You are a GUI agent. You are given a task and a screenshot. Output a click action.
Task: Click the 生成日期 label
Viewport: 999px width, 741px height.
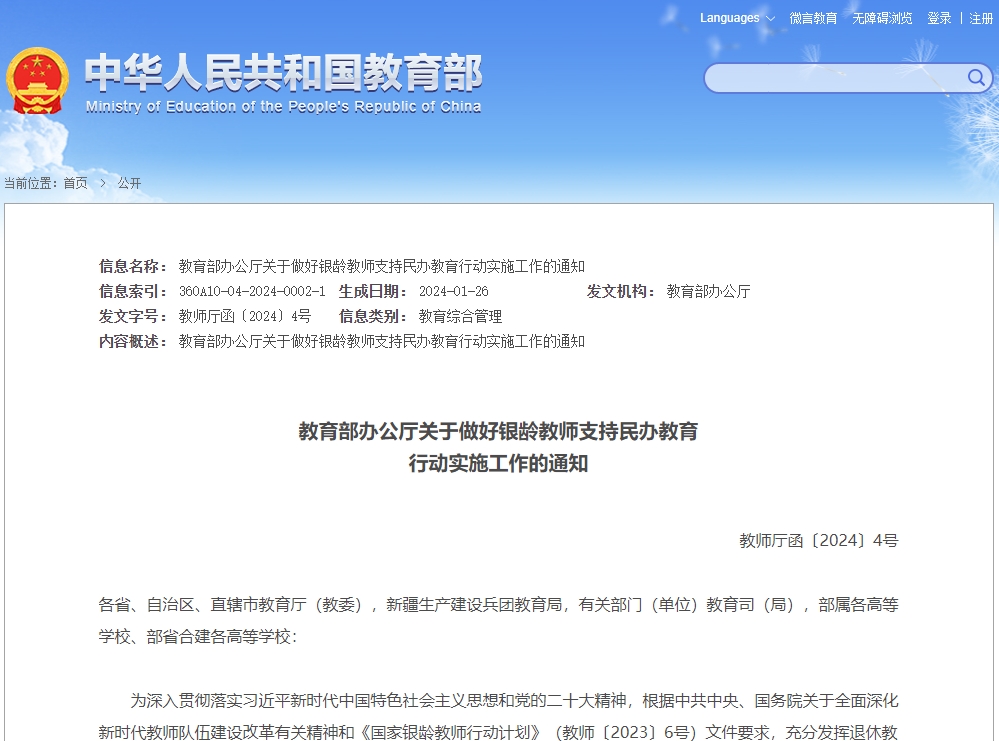373,291
